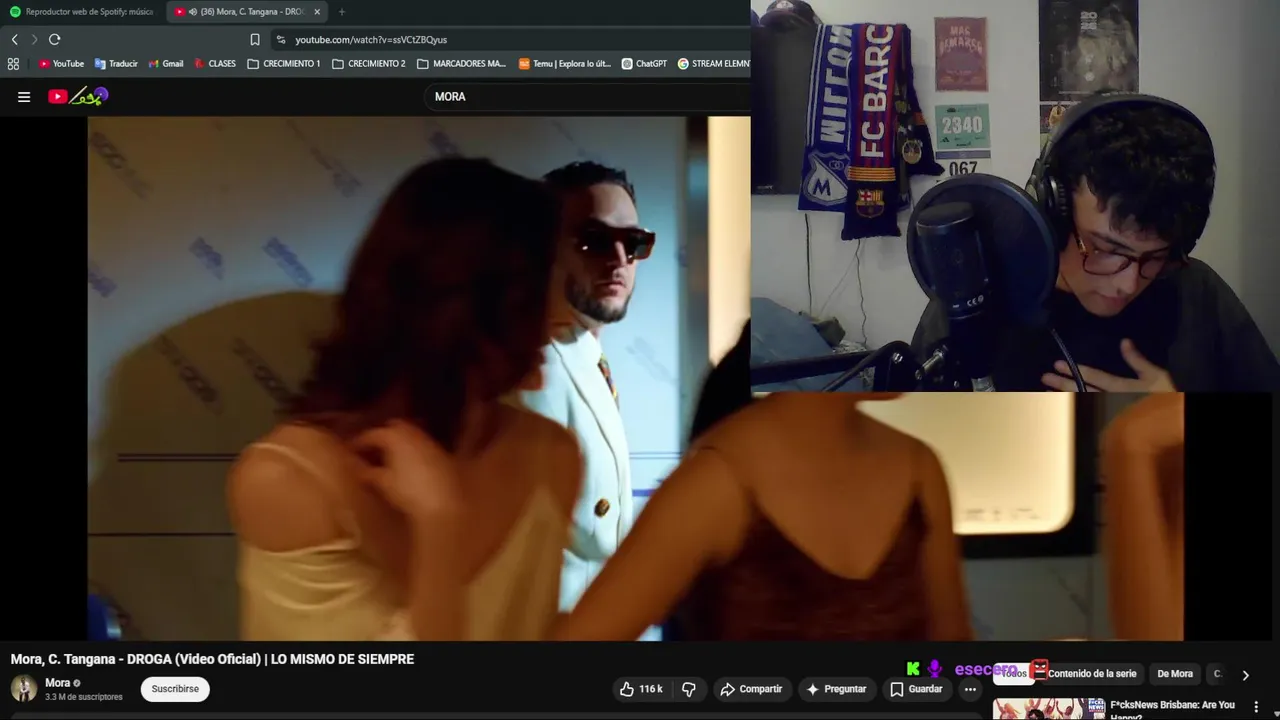1280x720 pixels.
Task: Open the Temu bookmark
Action: pos(564,63)
